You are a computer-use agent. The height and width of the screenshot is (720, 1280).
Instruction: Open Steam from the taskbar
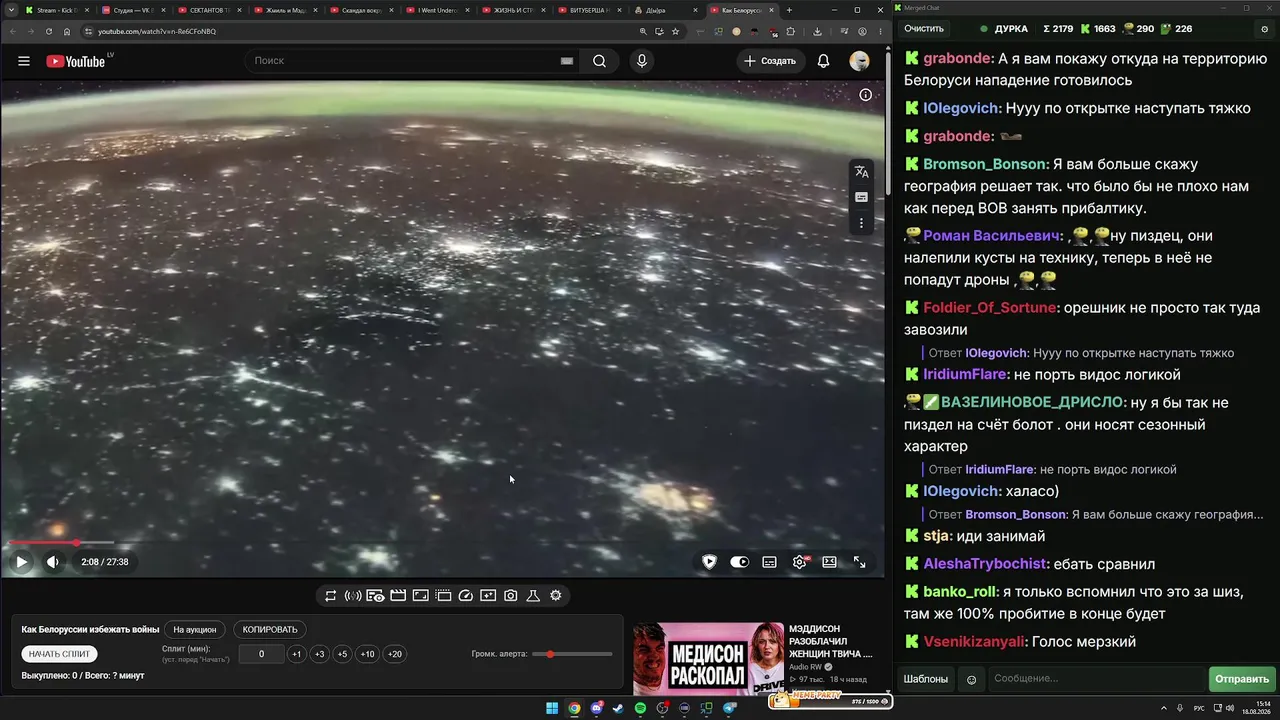coord(618,709)
